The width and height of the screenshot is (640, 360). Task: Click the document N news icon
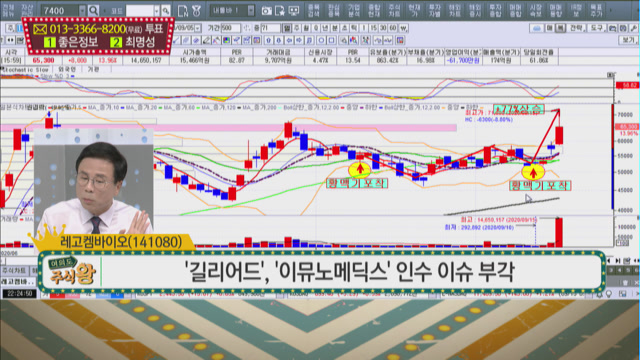pos(183,11)
